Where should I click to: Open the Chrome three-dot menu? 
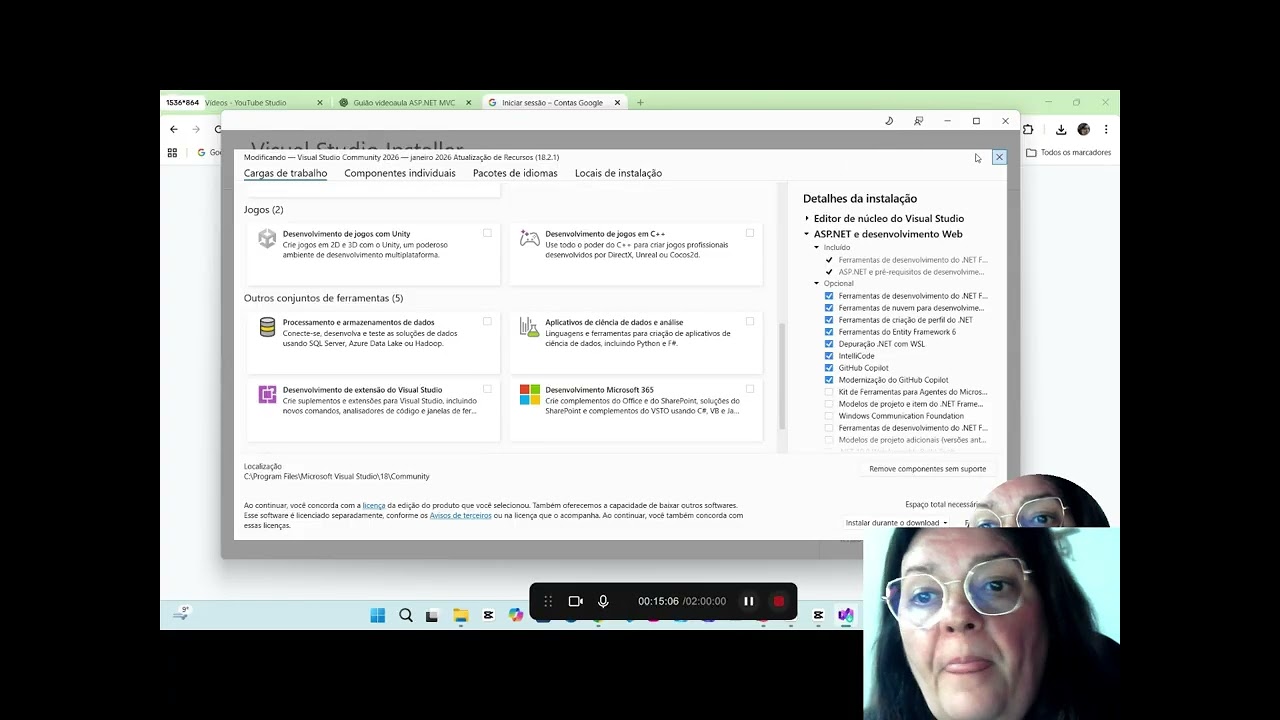click(1106, 129)
